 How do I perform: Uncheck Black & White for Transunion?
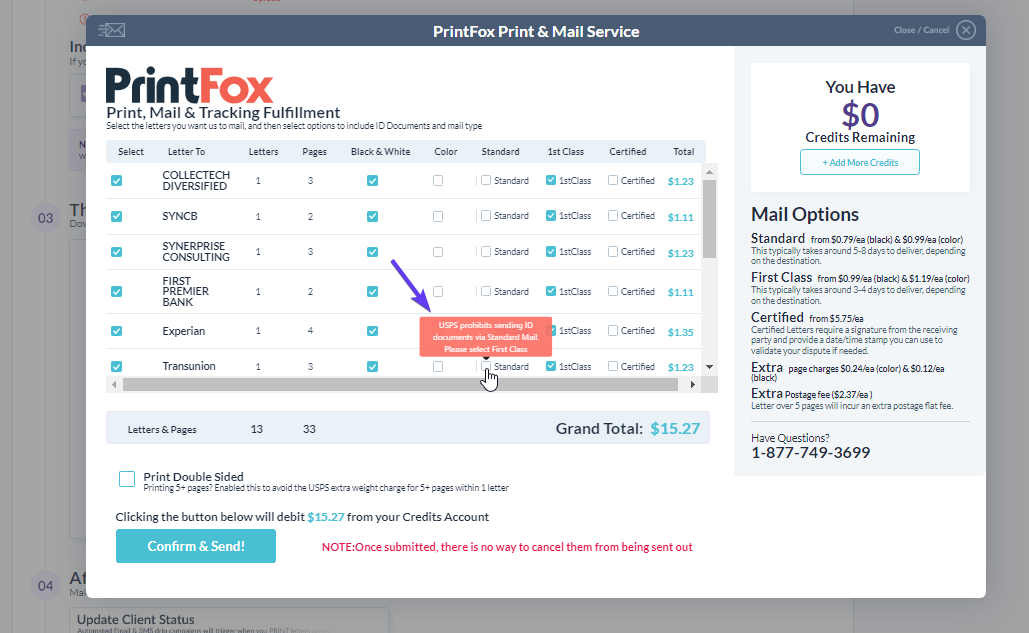point(372,367)
